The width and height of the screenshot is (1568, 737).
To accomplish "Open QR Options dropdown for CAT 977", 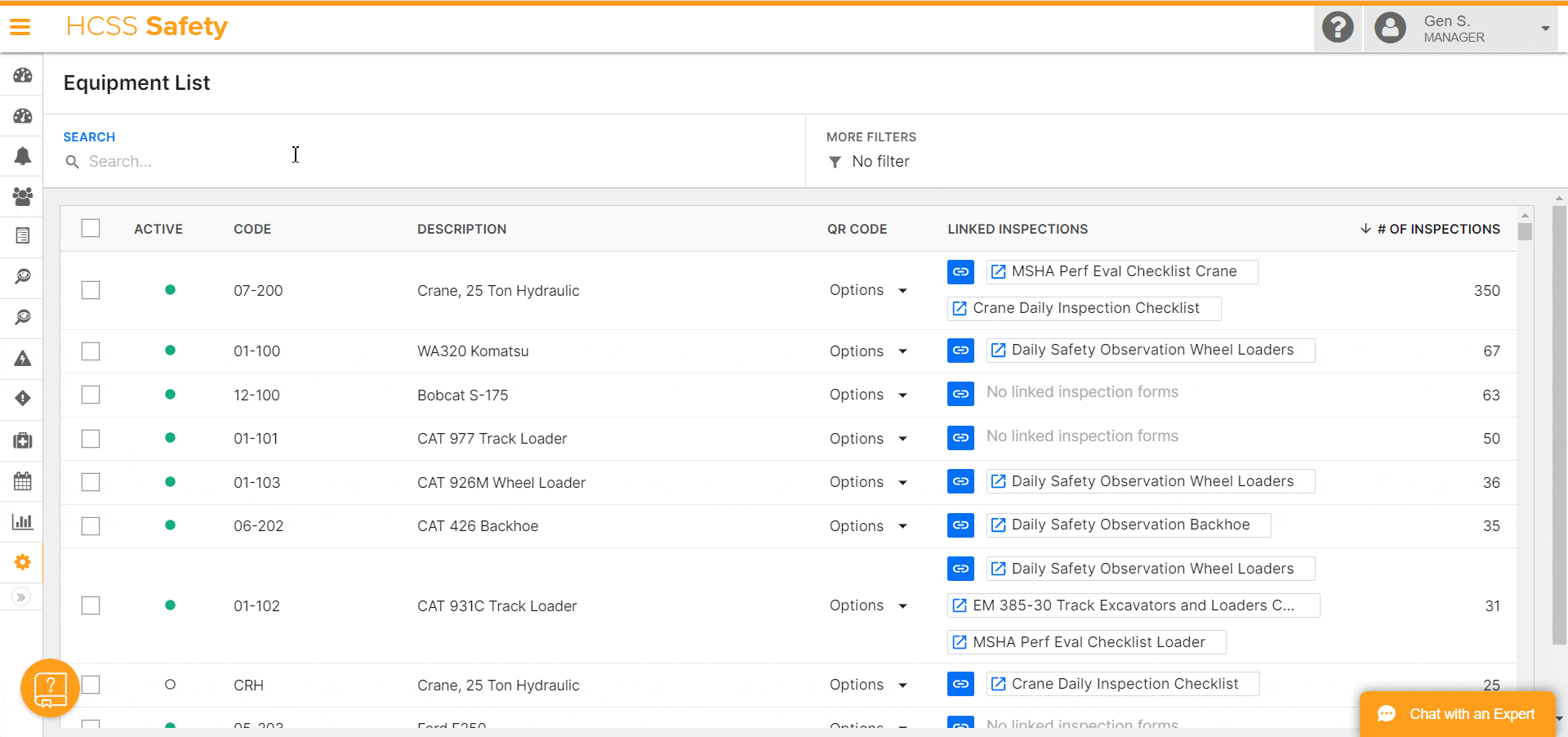I will 868,439.
